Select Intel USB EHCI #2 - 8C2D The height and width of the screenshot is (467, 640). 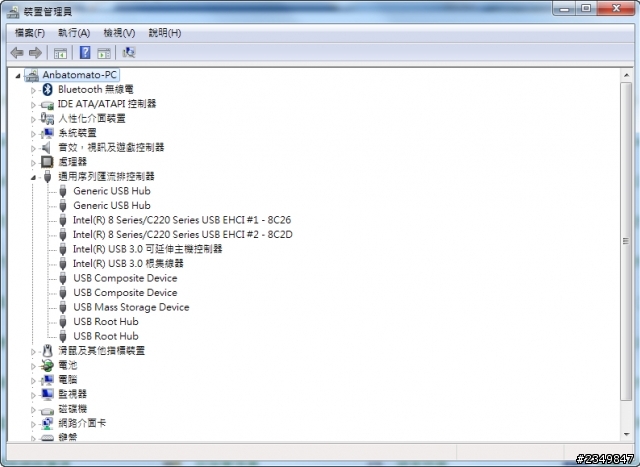[182, 235]
